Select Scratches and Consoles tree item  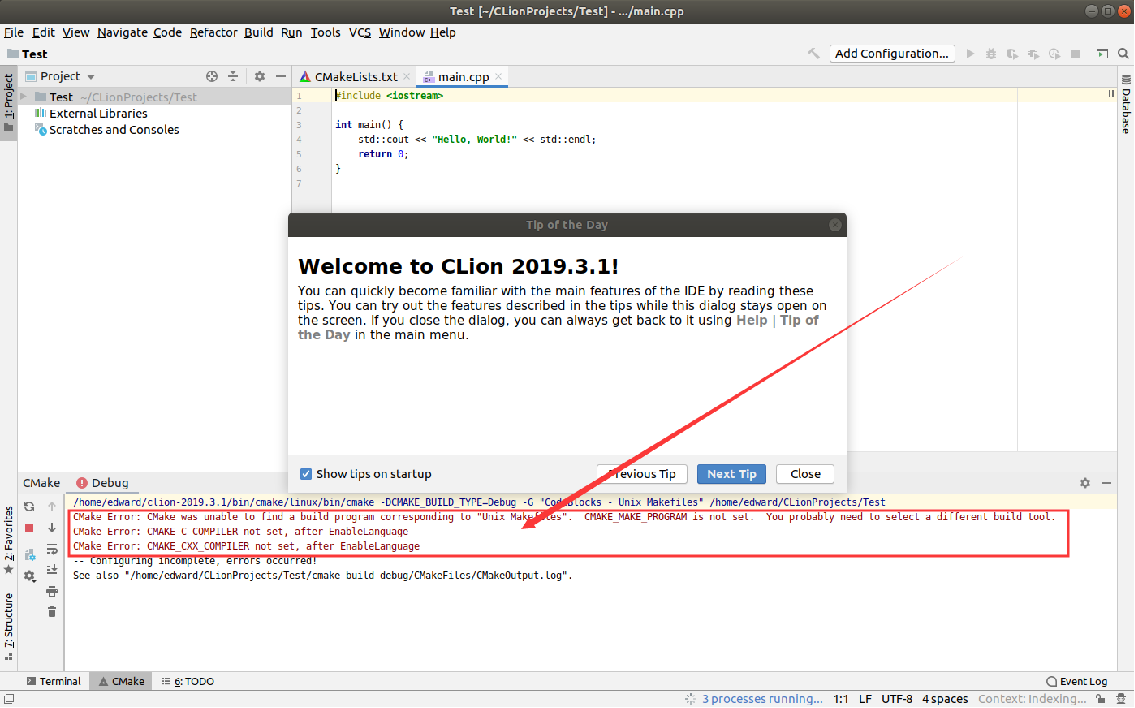click(x=114, y=130)
